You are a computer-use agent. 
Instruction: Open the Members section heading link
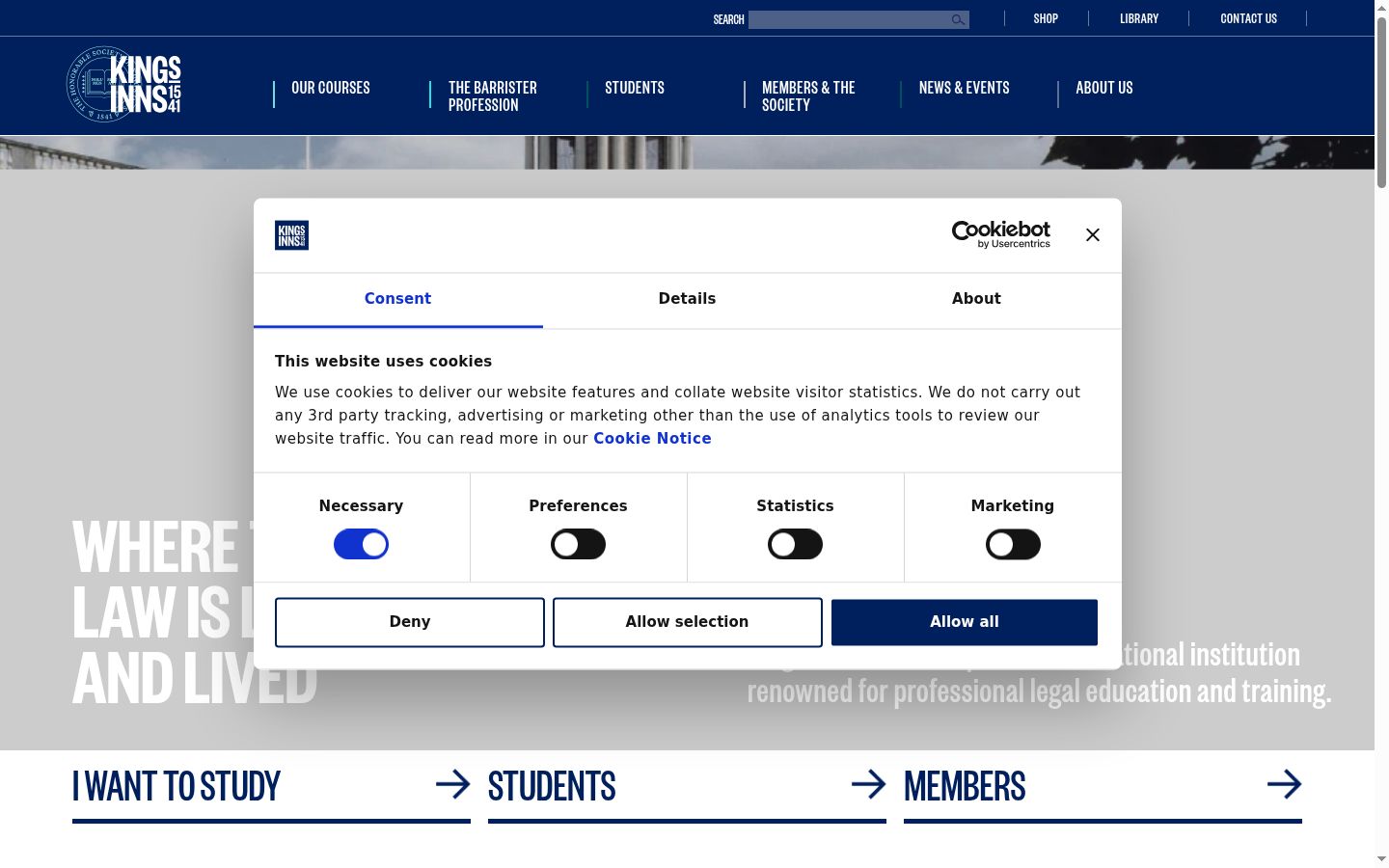tap(965, 787)
